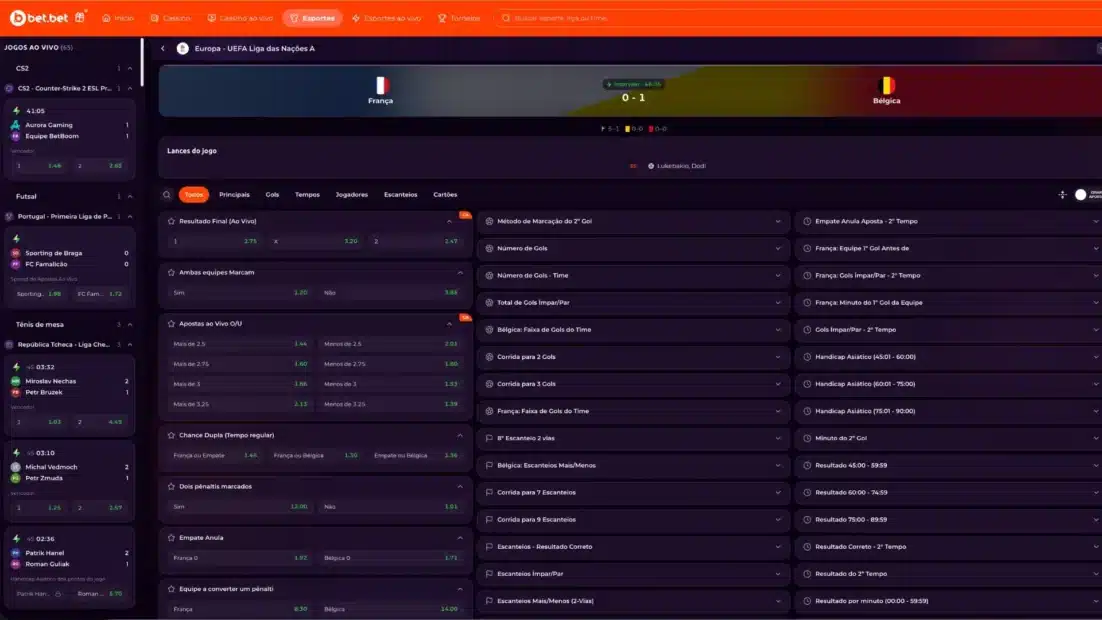Bet on Menos de 3.25 odds
1102x620 pixels.
[x=391, y=404]
